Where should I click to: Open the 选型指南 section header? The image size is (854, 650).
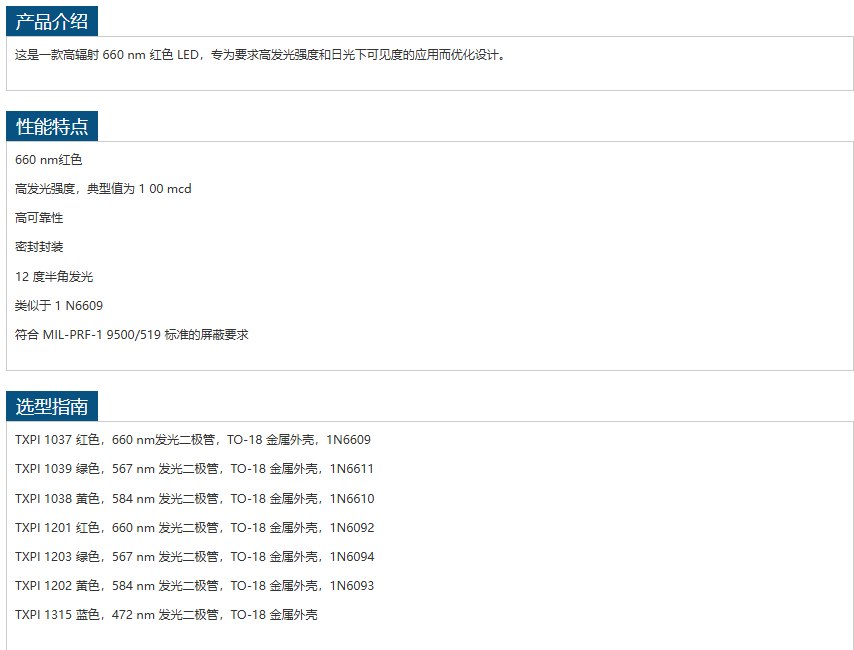pos(52,407)
